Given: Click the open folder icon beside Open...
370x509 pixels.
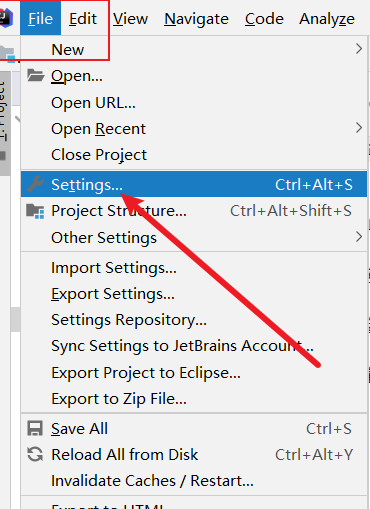Looking at the screenshot, I should (35, 76).
